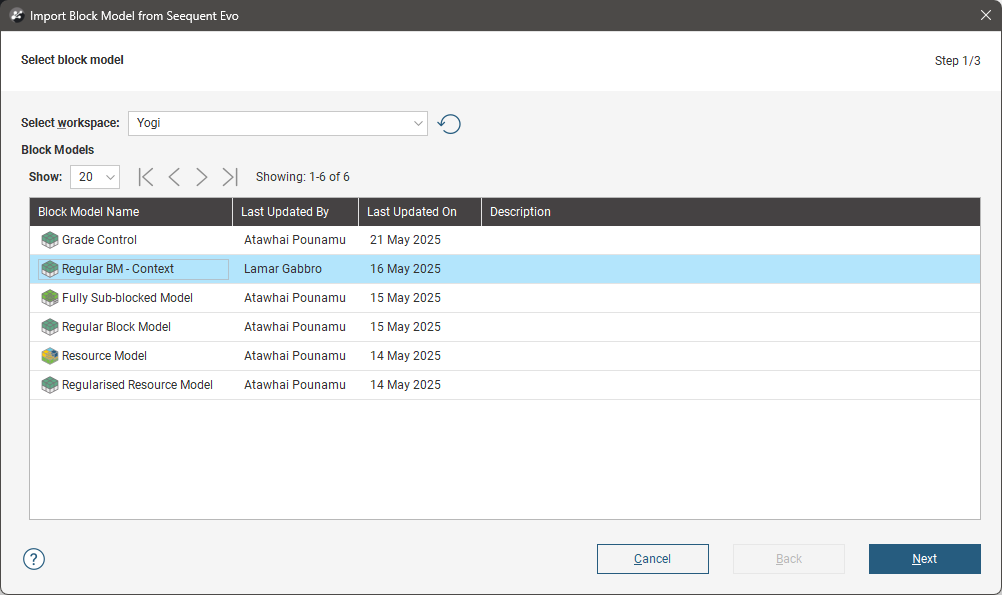
Task: Open the help question mark icon
Action: [34, 559]
